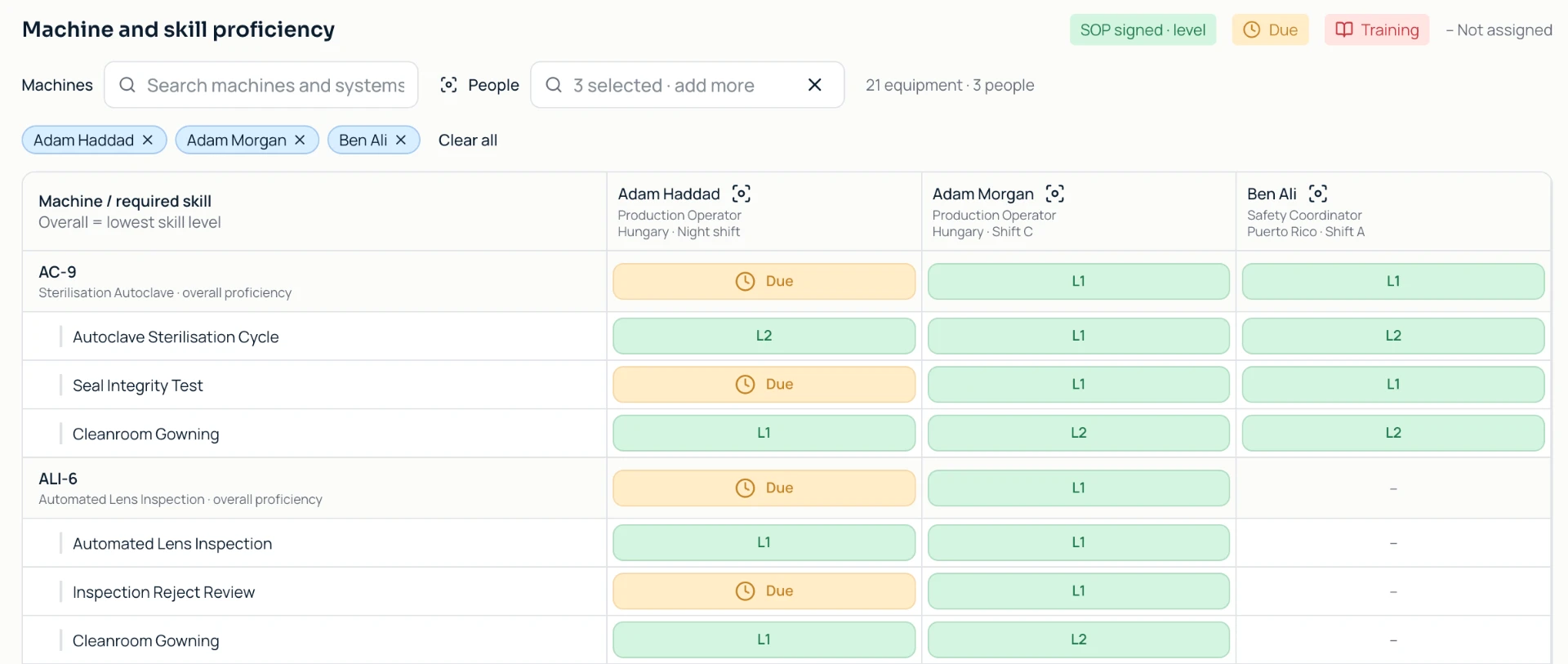Remove the Adam Morgan chip
The height and width of the screenshot is (664, 1568).
pos(300,140)
